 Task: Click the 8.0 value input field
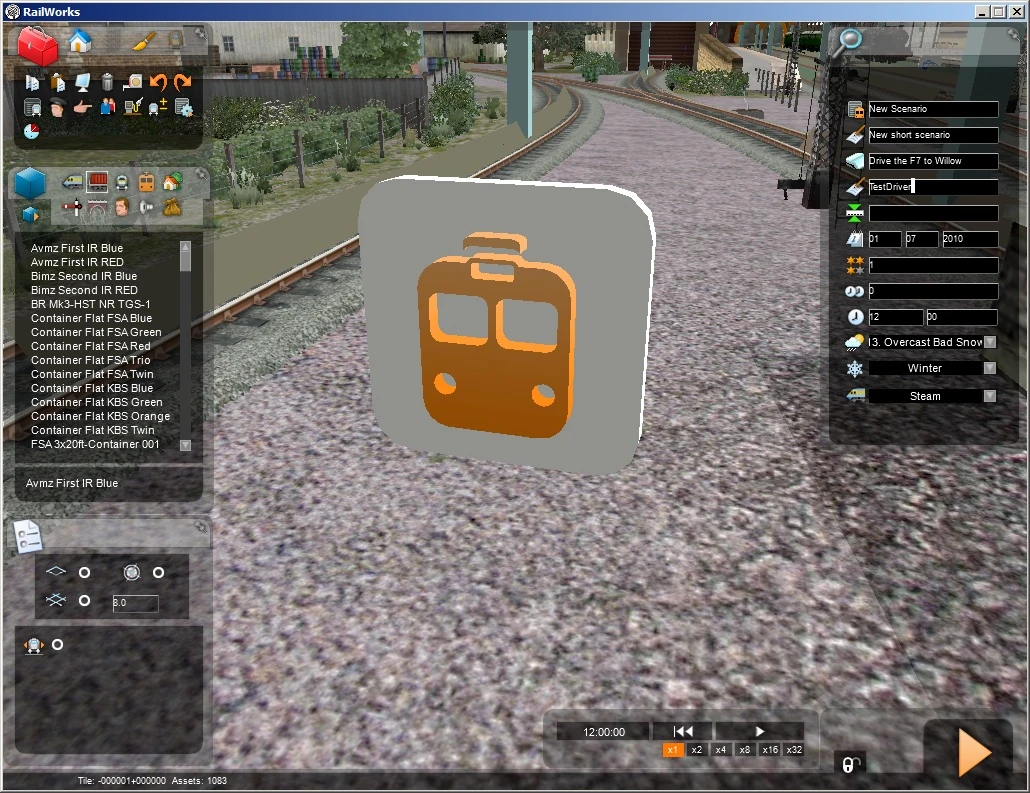(x=135, y=602)
